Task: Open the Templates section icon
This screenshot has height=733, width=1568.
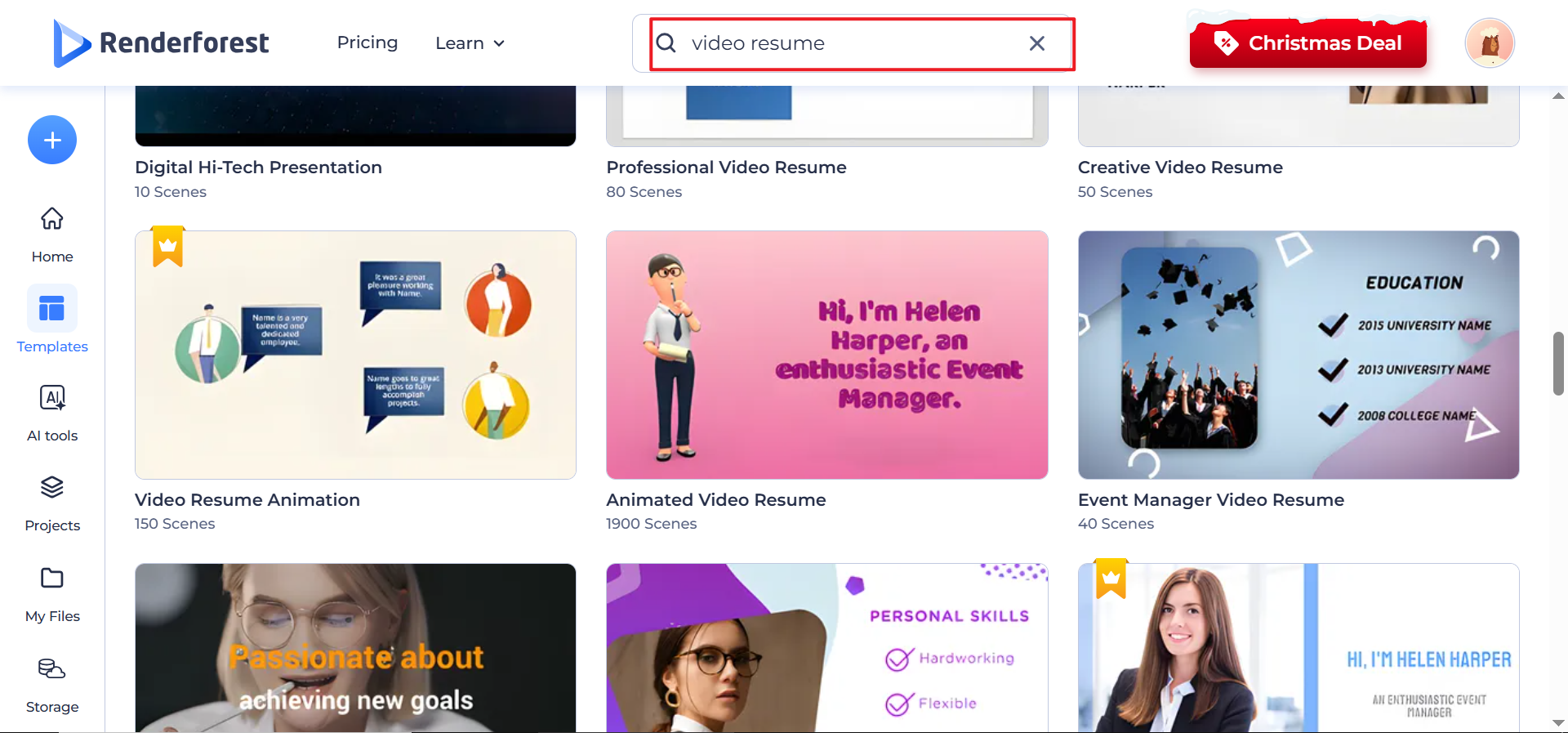Action: click(52, 309)
